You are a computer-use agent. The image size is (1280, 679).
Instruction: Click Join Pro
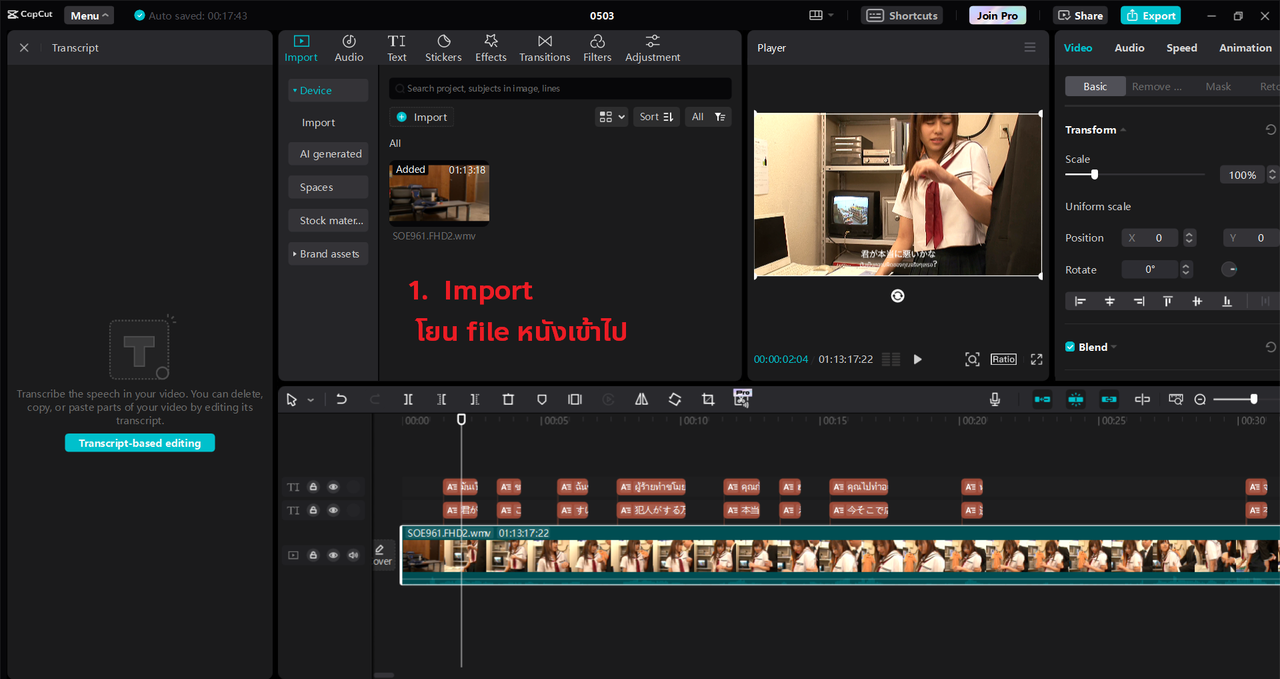[x=997, y=15]
